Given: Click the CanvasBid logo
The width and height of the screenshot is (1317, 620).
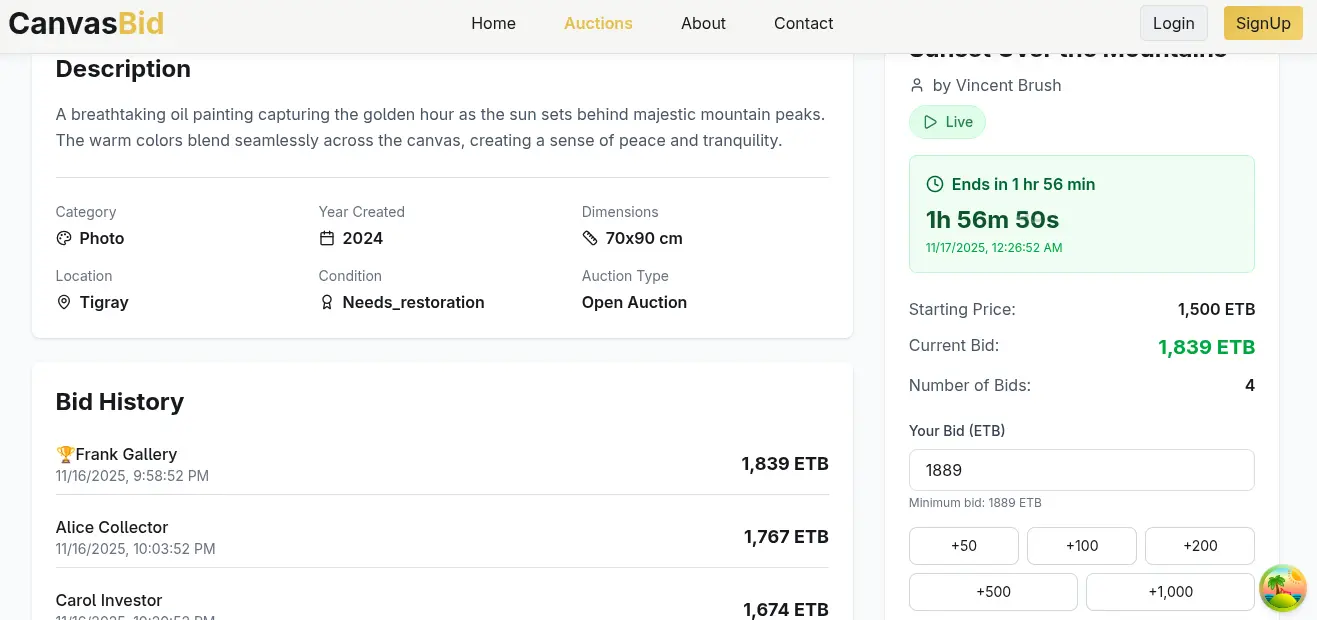Looking at the screenshot, I should pyautogui.click(x=86, y=23).
